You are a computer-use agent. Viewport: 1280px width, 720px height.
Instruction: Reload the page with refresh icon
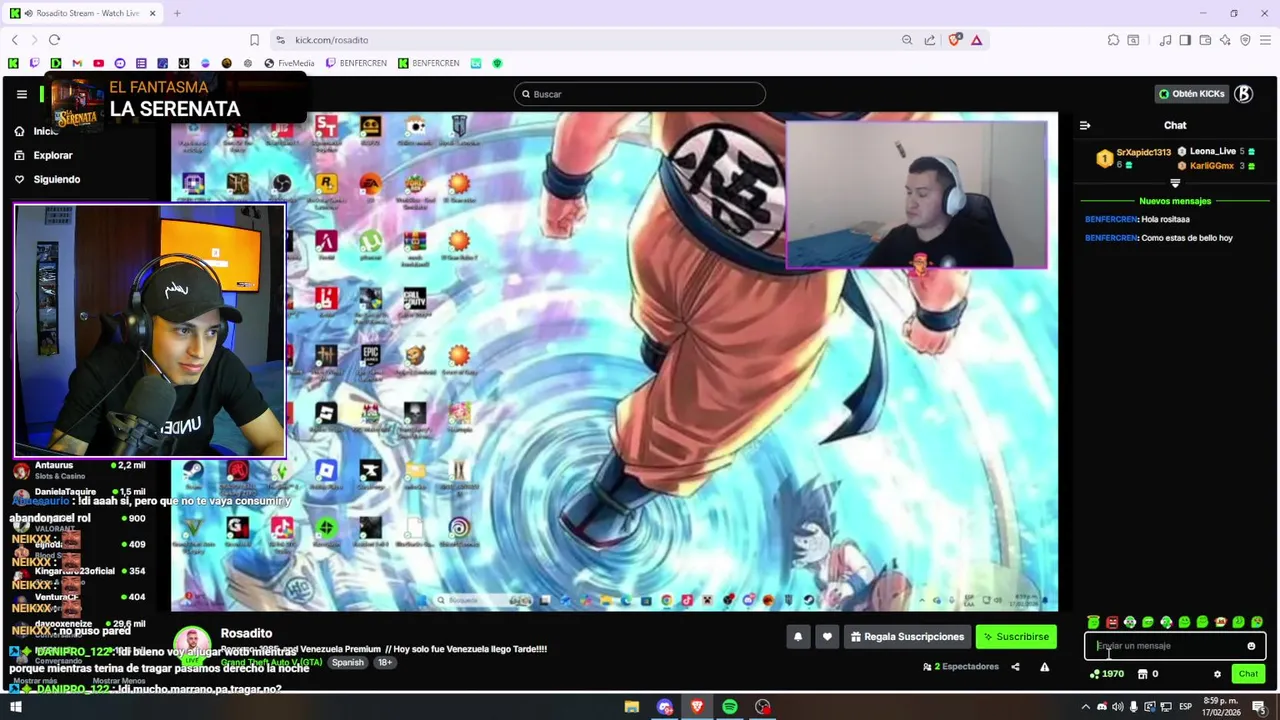pyautogui.click(x=54, y=40)
